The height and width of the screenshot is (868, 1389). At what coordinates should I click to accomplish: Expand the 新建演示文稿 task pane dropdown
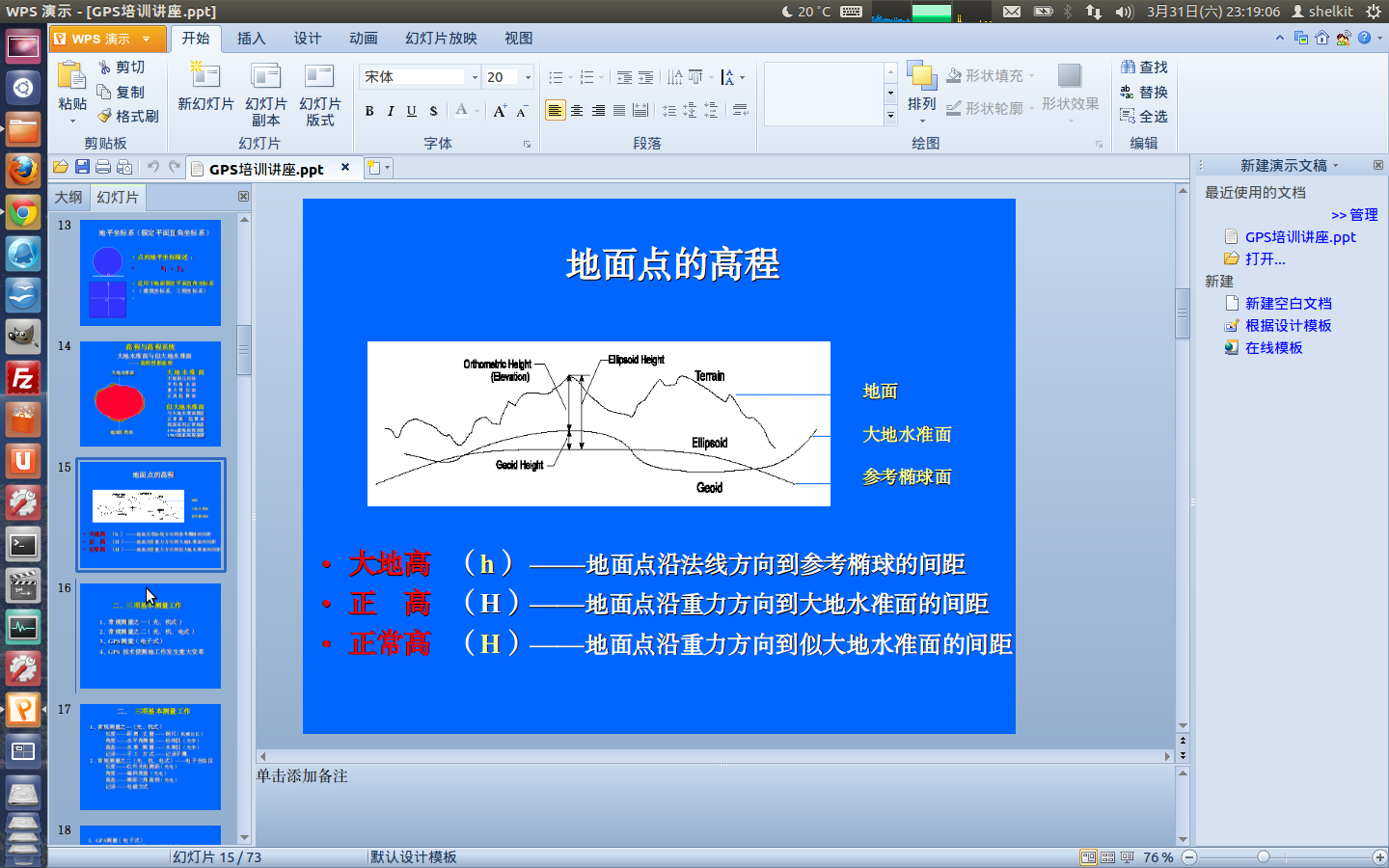point(1336,166)
